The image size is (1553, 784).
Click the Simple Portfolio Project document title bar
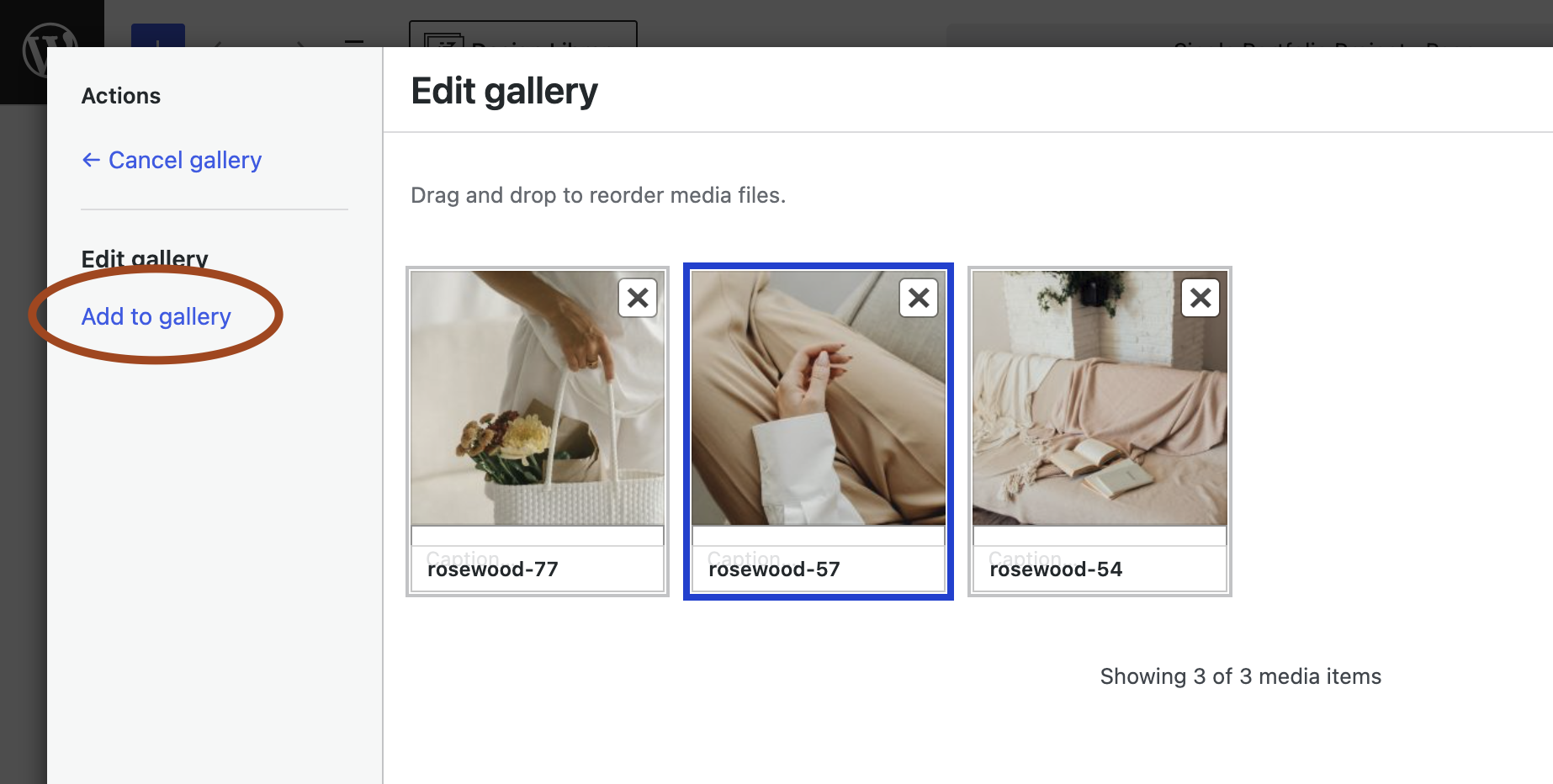click(x=1249, y=36)
